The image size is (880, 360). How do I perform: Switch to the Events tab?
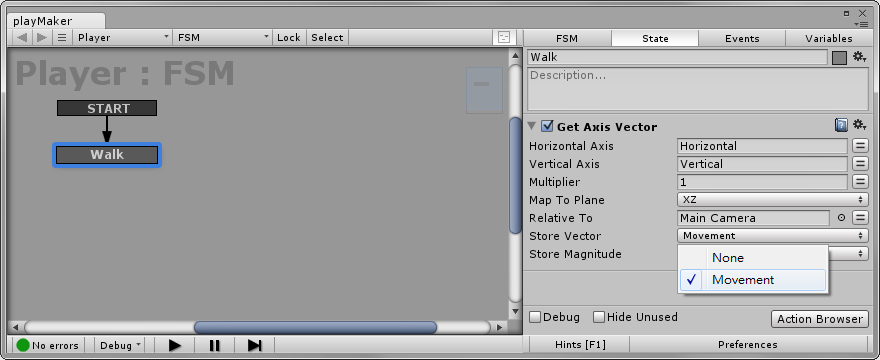point(742,38)
